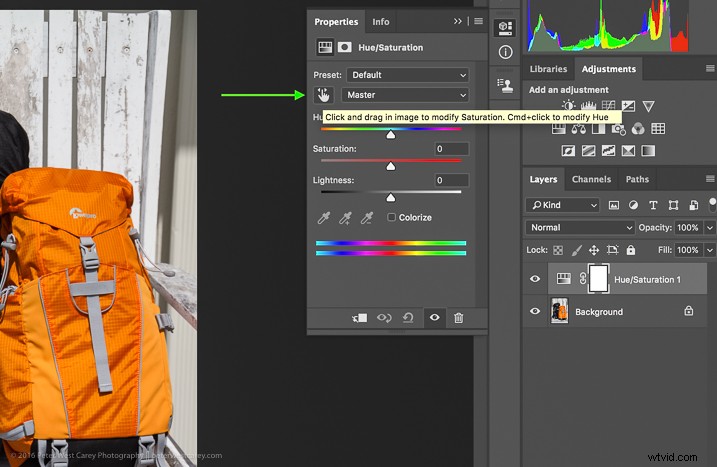This screenshot has height=467, width=717.
Task: Open the Preset dropdown showing Default
Action: tap(407, 75)
